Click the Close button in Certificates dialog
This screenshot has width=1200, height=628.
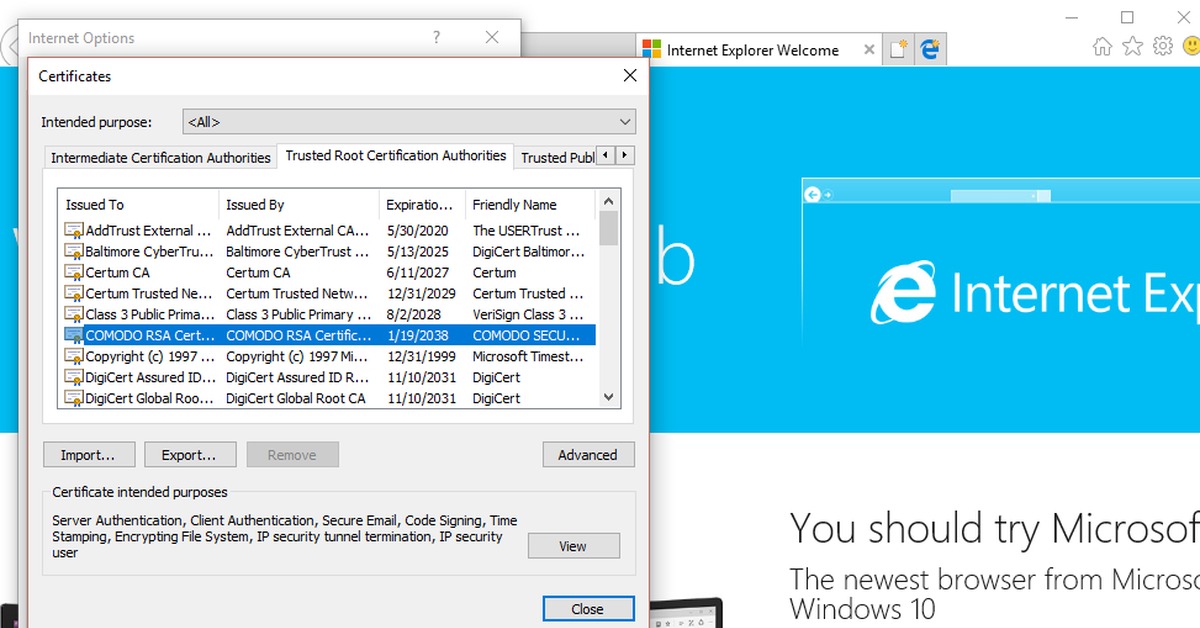[588, 609]
